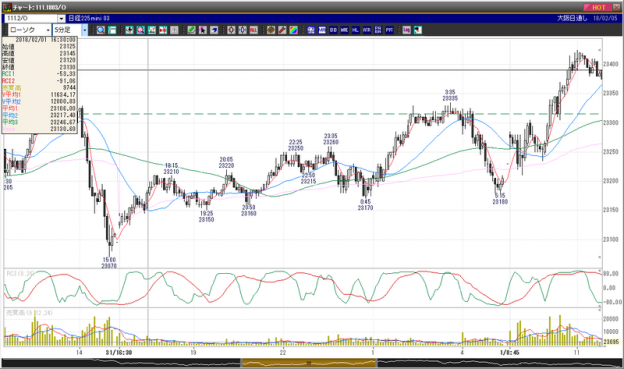Click the brown gear settings icon
The image size is (624, 369).
(x=271, y=30)
